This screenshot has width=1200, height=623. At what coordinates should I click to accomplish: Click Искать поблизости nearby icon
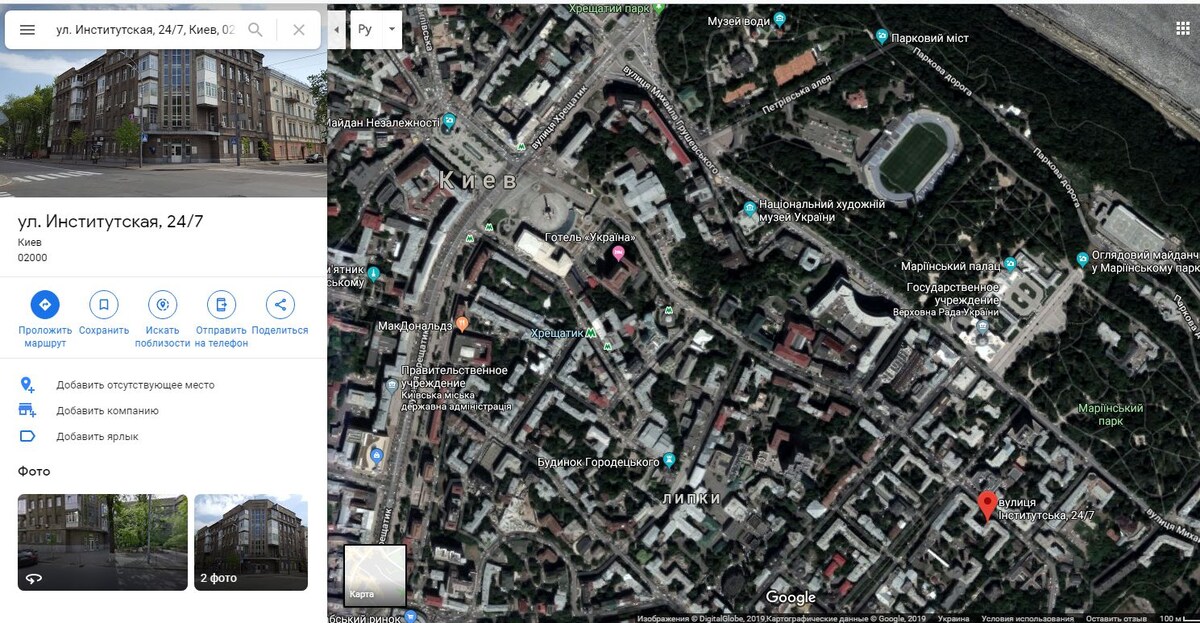[163, 305]
